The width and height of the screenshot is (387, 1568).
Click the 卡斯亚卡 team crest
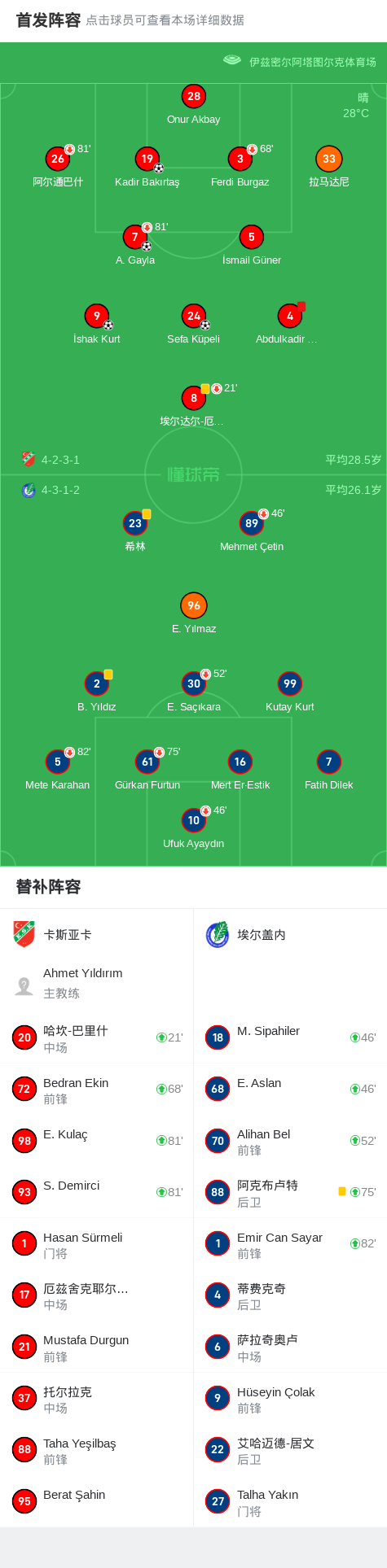(x=24, y=934)
